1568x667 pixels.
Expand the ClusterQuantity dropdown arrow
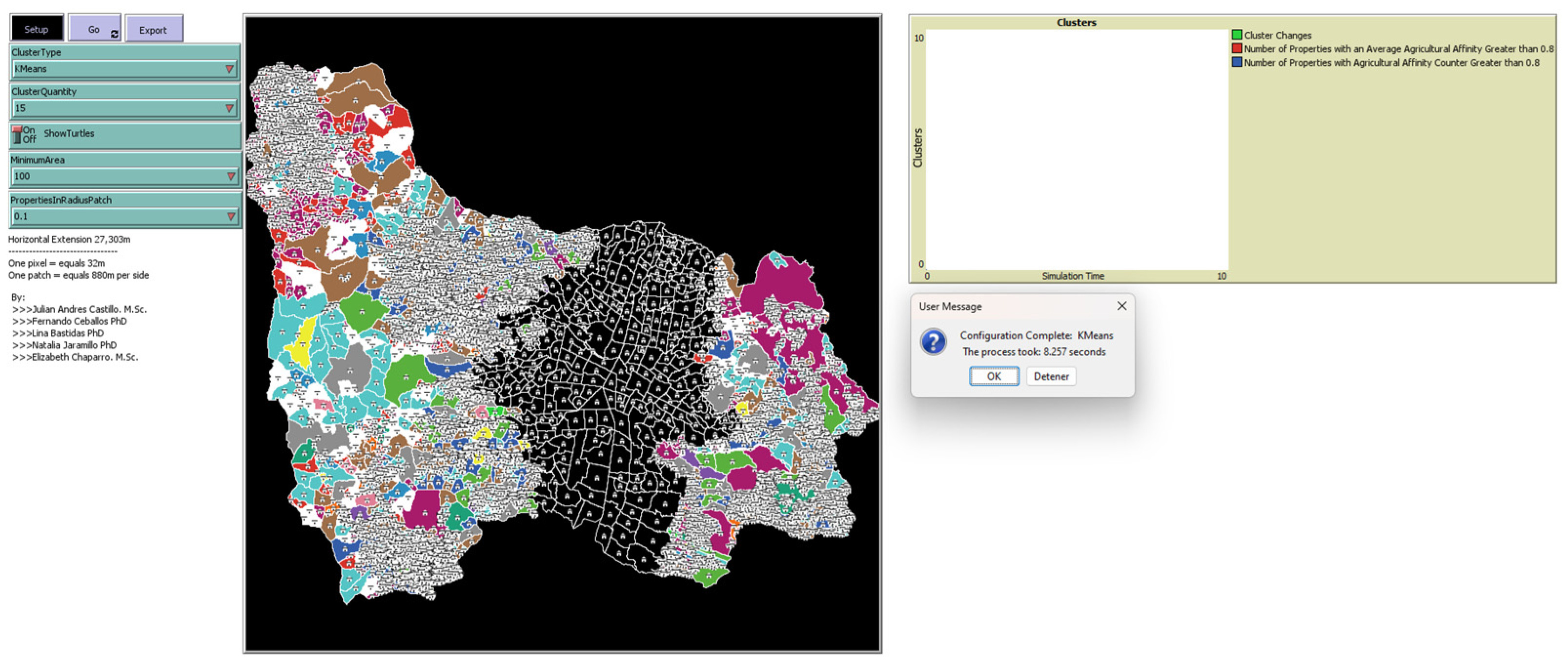pyautogui.click(x=229, y=108)
